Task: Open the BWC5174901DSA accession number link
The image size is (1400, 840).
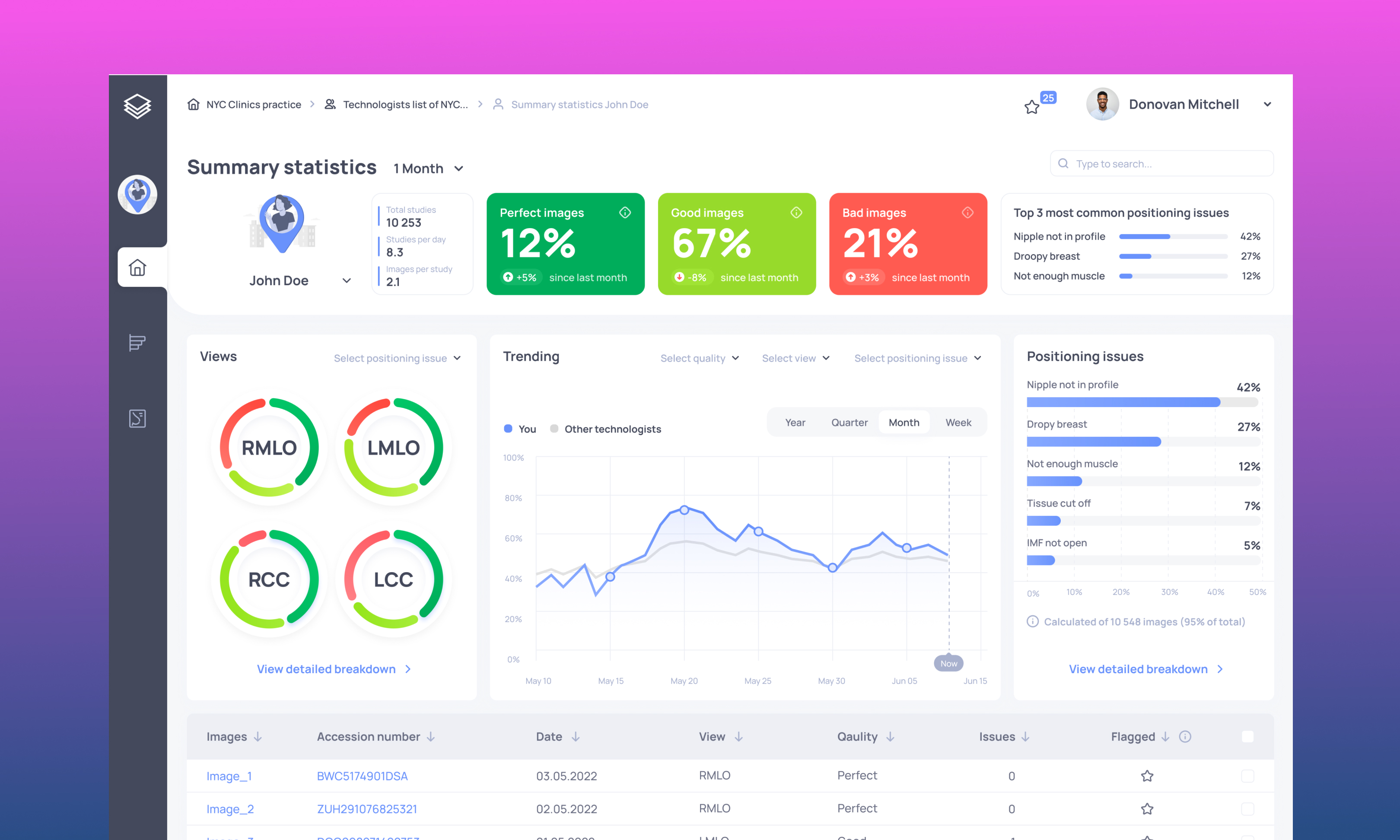Action: pos(362,776)
